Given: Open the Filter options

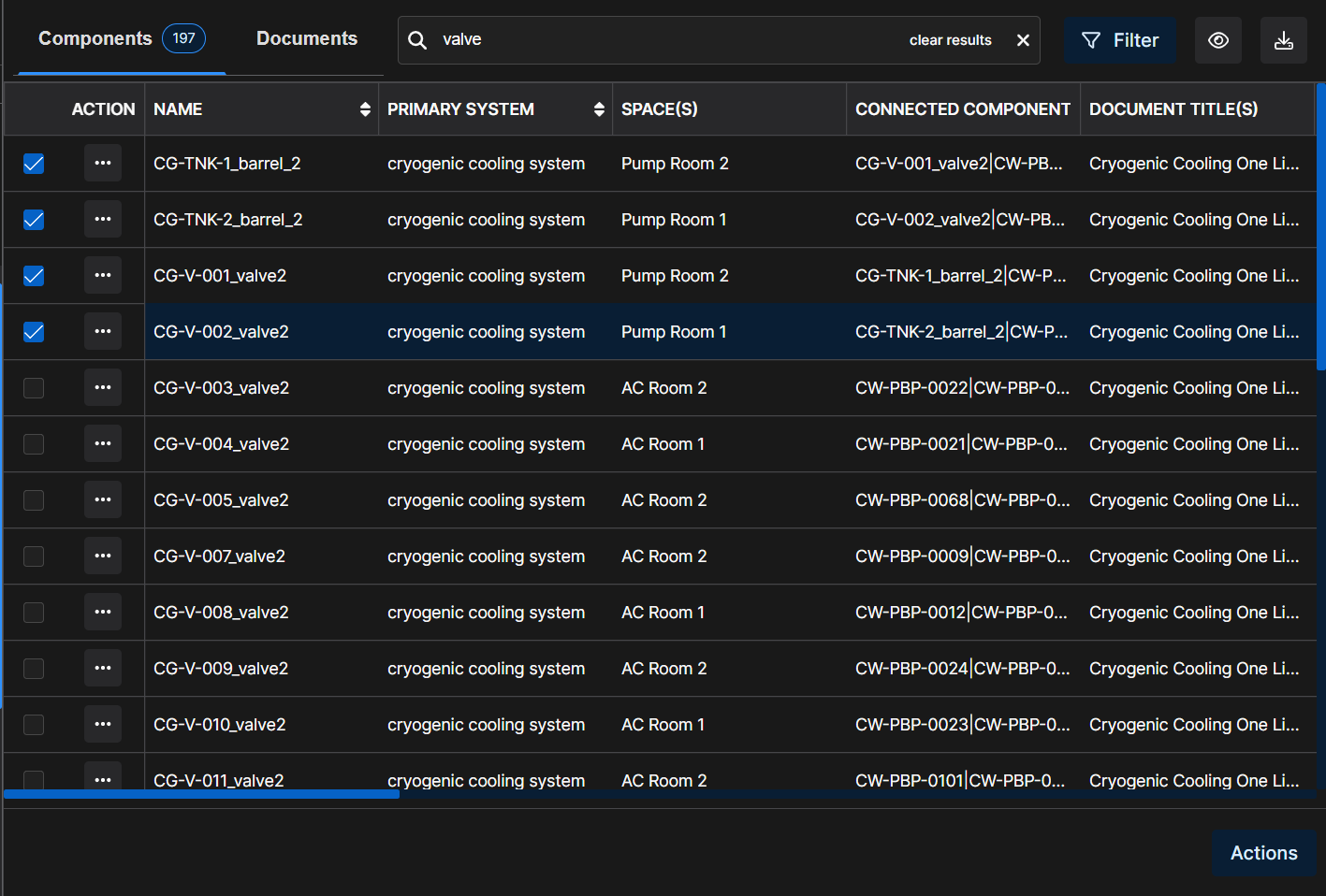Looking at the screenshot, I should pos(1120,40).
